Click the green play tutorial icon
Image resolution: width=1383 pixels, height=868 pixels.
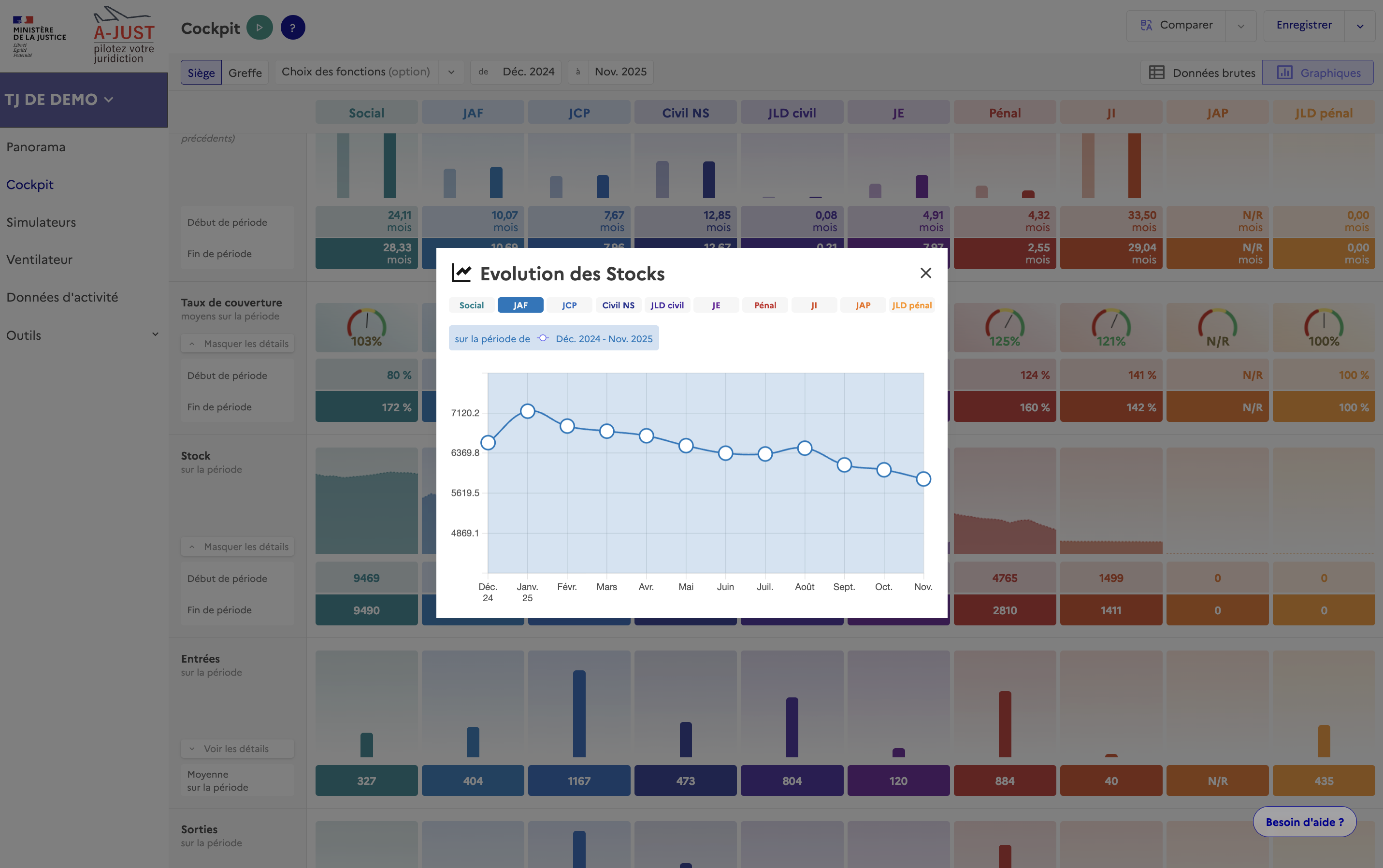click(x=259, y=28)
